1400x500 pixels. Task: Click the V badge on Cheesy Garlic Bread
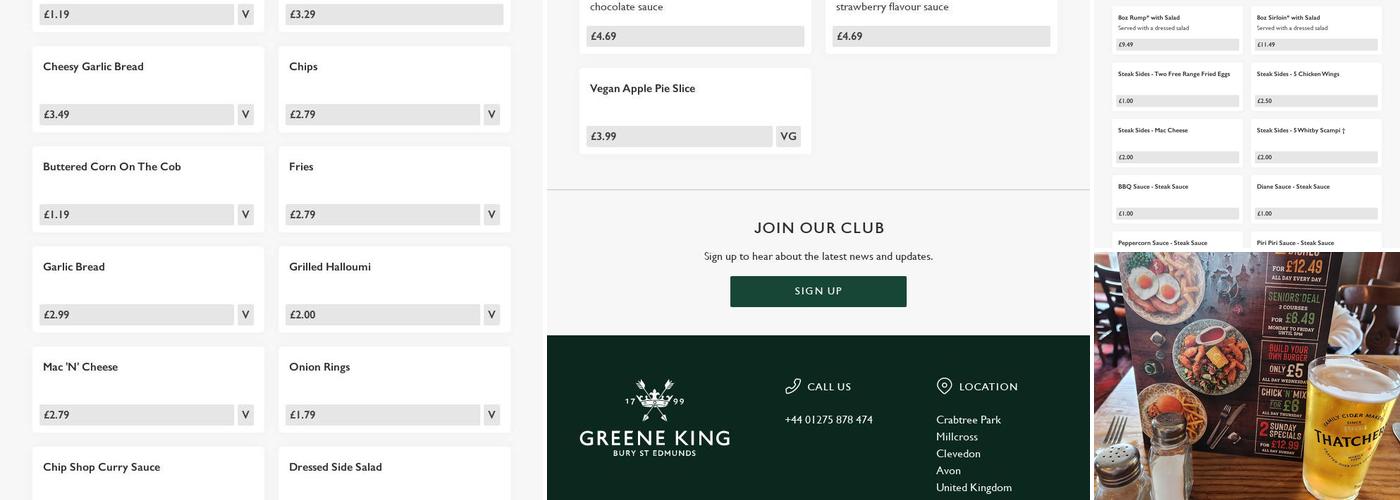(245, 115)
